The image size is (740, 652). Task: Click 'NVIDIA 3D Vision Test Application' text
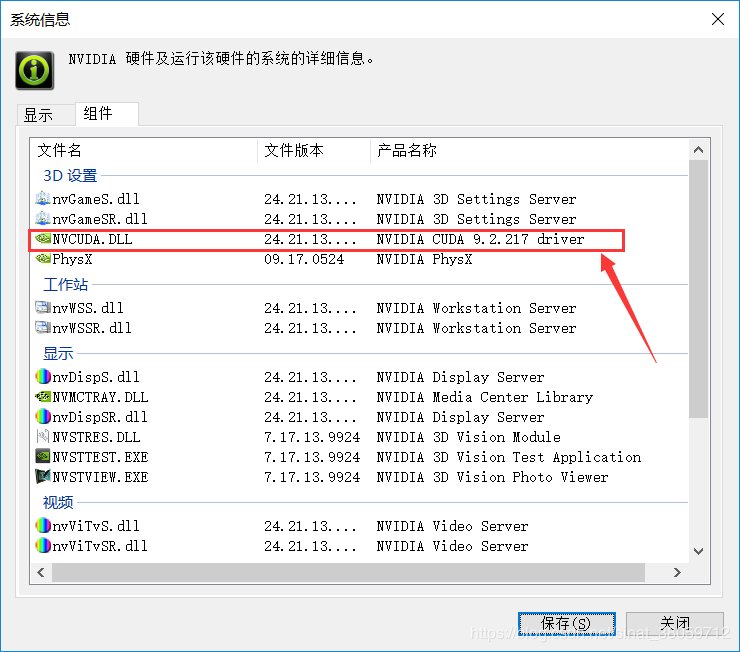[509, 457]
